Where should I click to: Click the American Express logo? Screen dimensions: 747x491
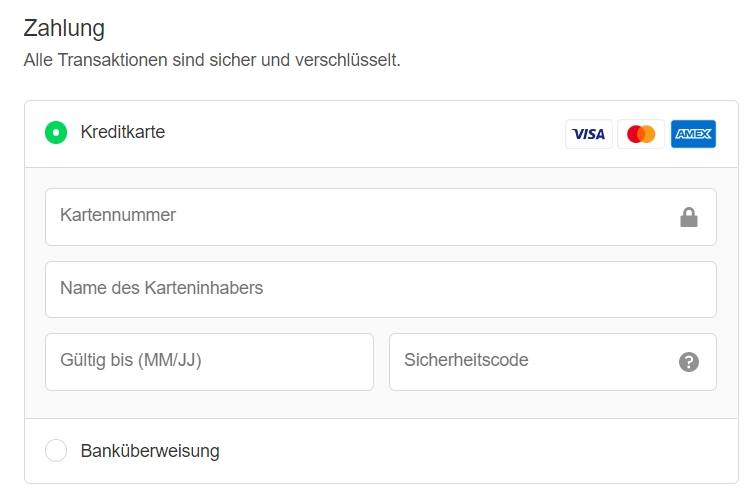pos(693,134)
